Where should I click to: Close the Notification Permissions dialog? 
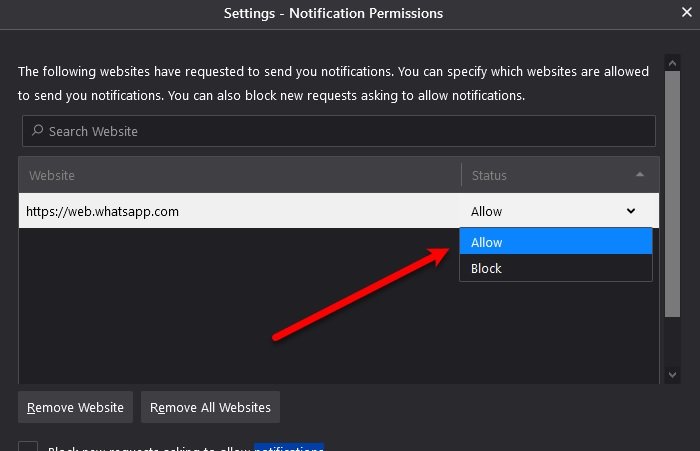click(x=687, y=13)
